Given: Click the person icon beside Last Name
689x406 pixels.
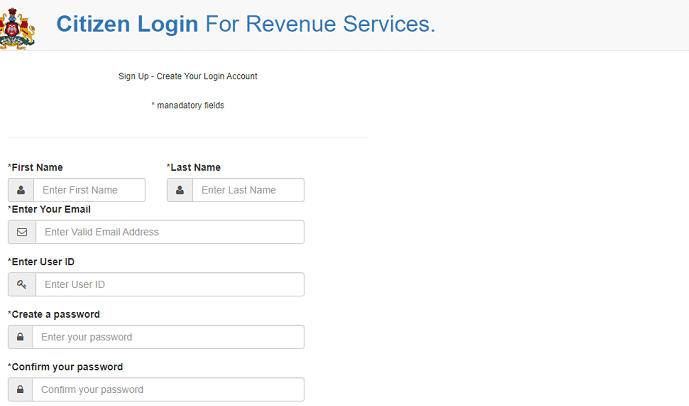Looking at the screenshot, I should 180,190.
